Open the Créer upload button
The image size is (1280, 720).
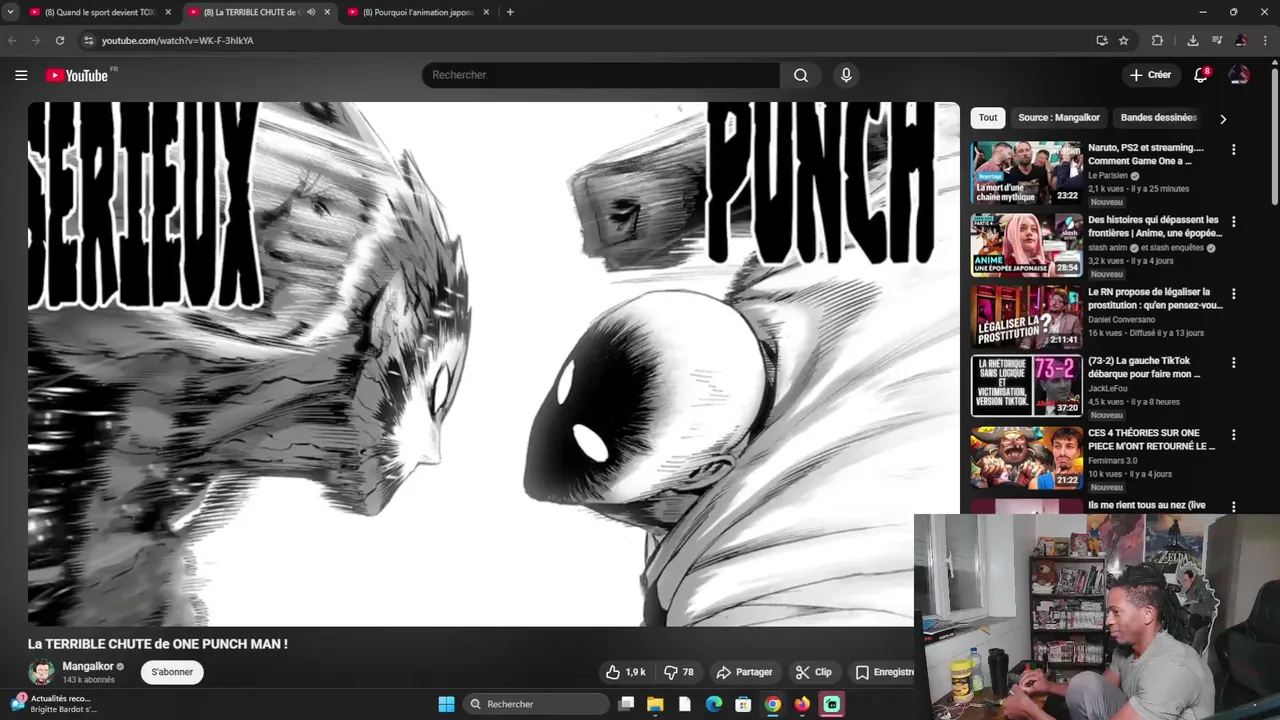[1150, 75]
